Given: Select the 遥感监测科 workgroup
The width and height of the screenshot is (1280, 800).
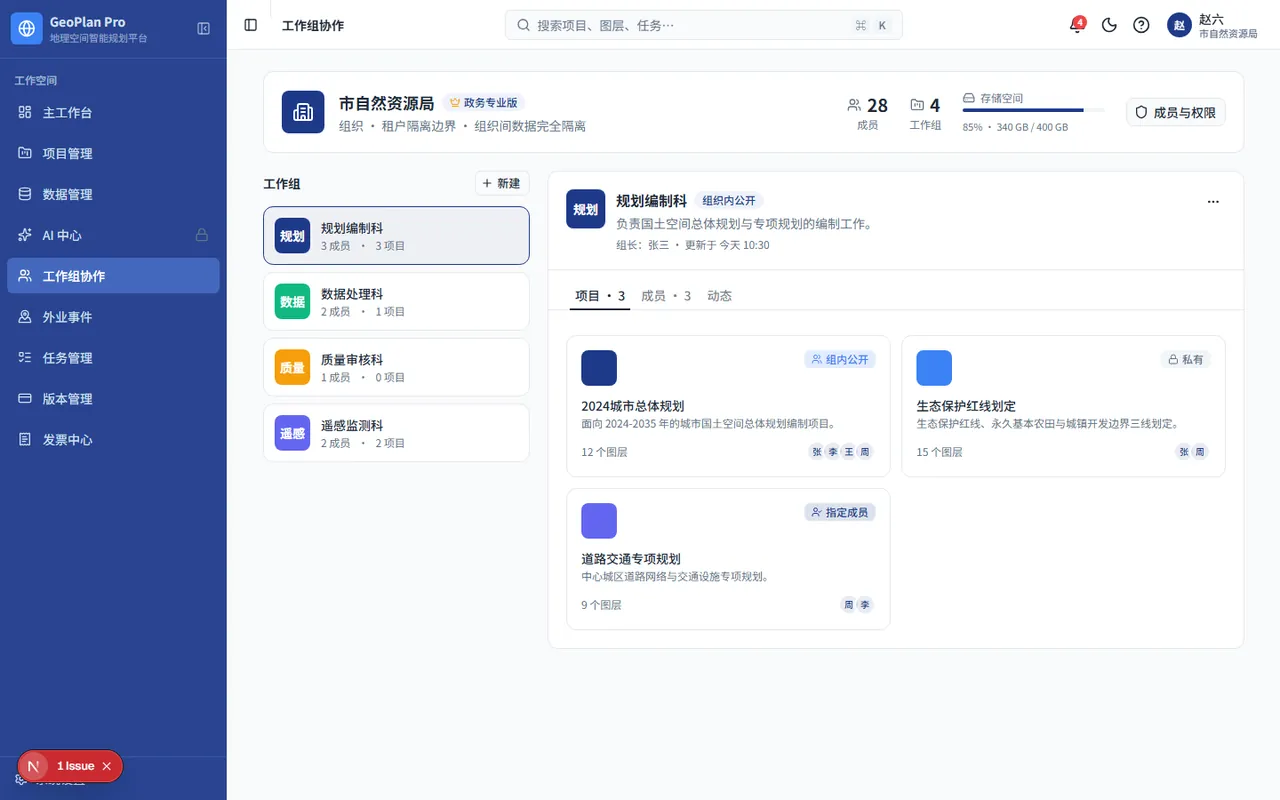Looking at the screenshot, I should [396, 433].
